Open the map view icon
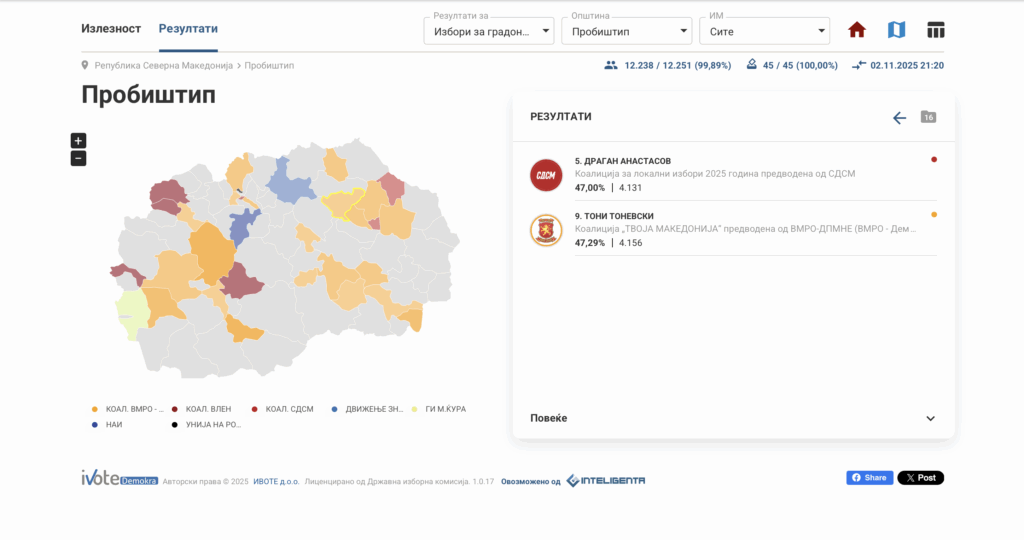This screenshot has height=540, width=1024. pos(896,30)
